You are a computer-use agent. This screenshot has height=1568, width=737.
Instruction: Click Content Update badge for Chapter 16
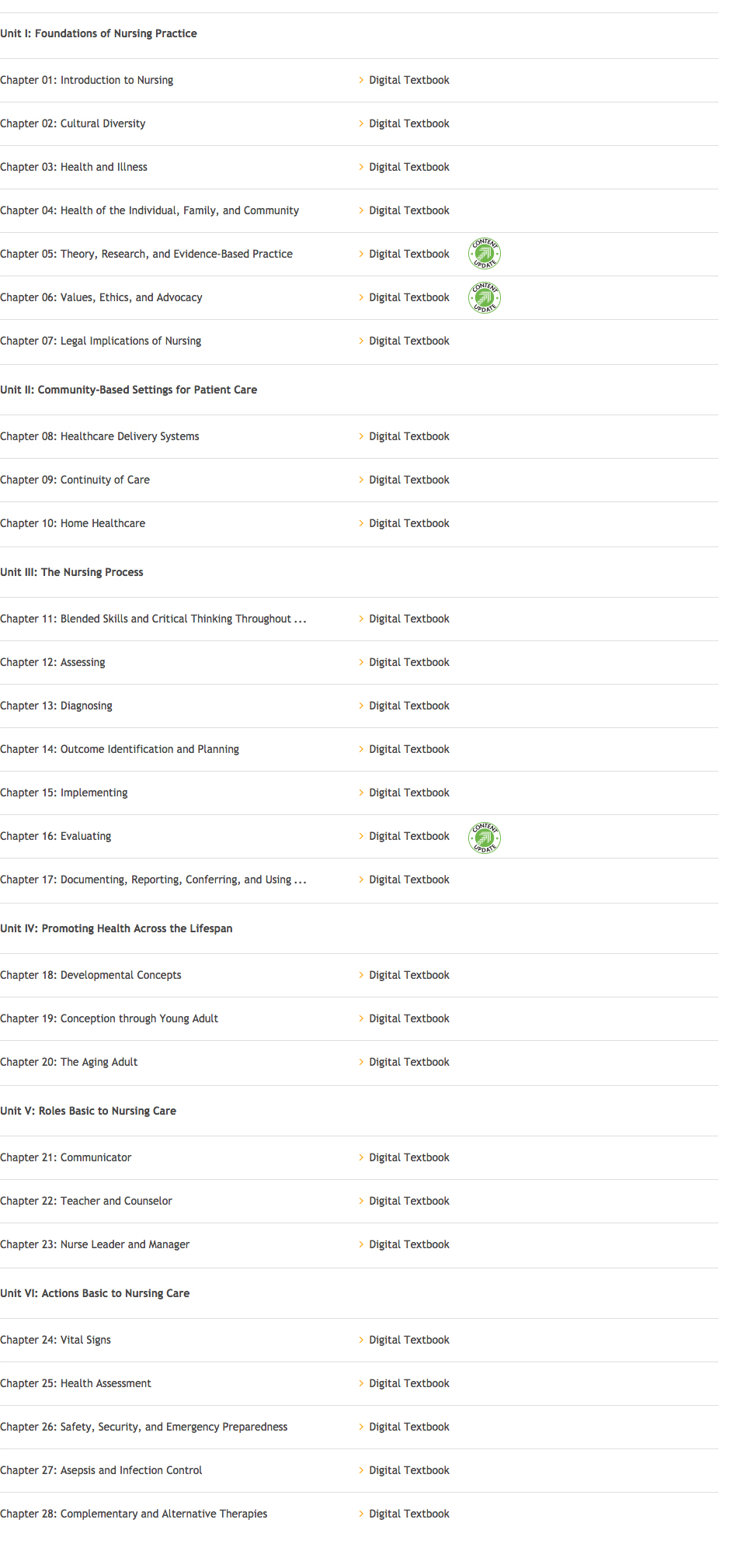click(485, 838)
